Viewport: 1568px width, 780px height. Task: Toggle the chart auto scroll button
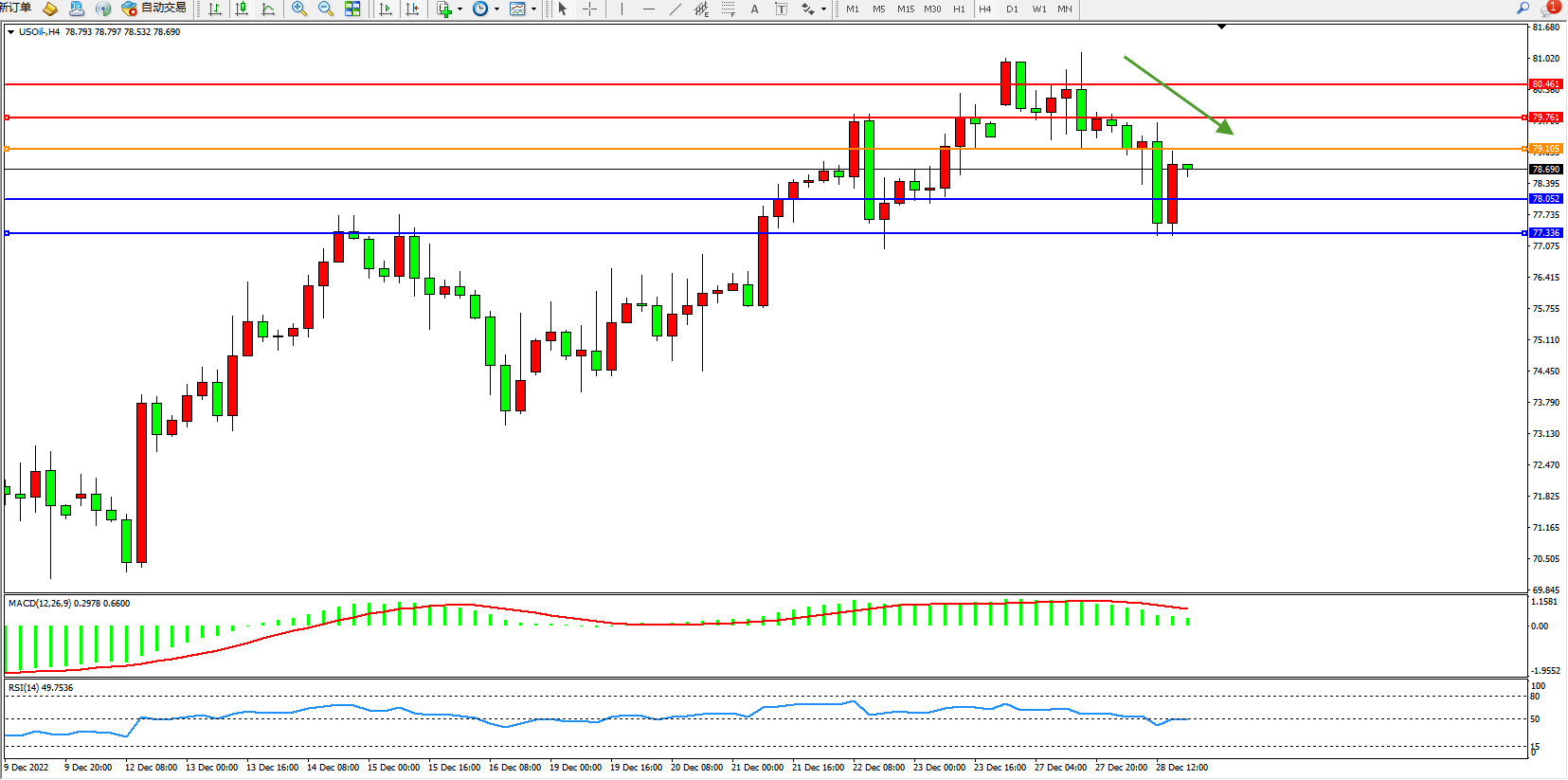(386, 9)
